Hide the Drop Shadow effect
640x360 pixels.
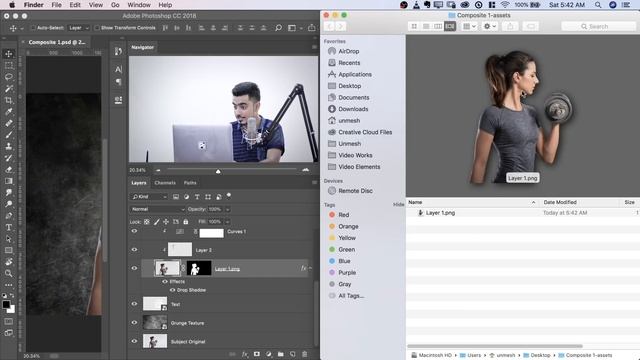[x=173, y=290]
